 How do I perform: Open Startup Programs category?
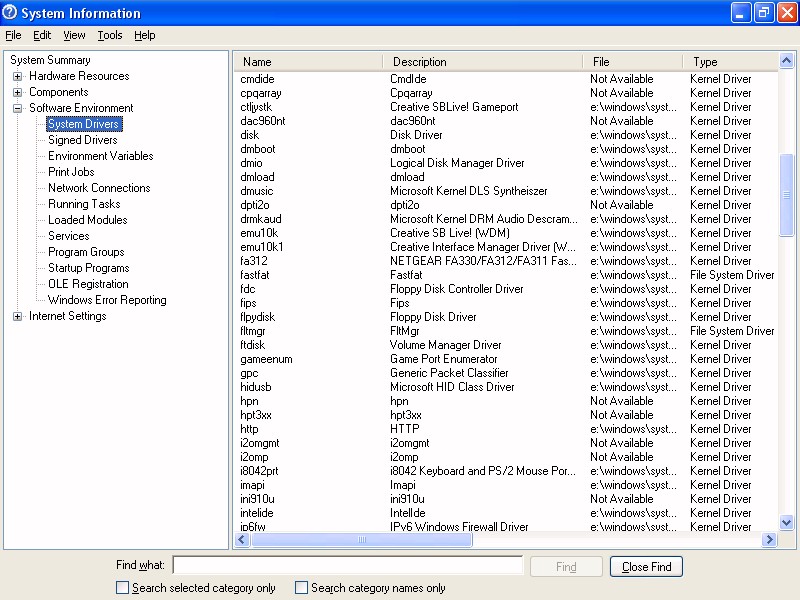pyautogui.click(x=88, y=268)
